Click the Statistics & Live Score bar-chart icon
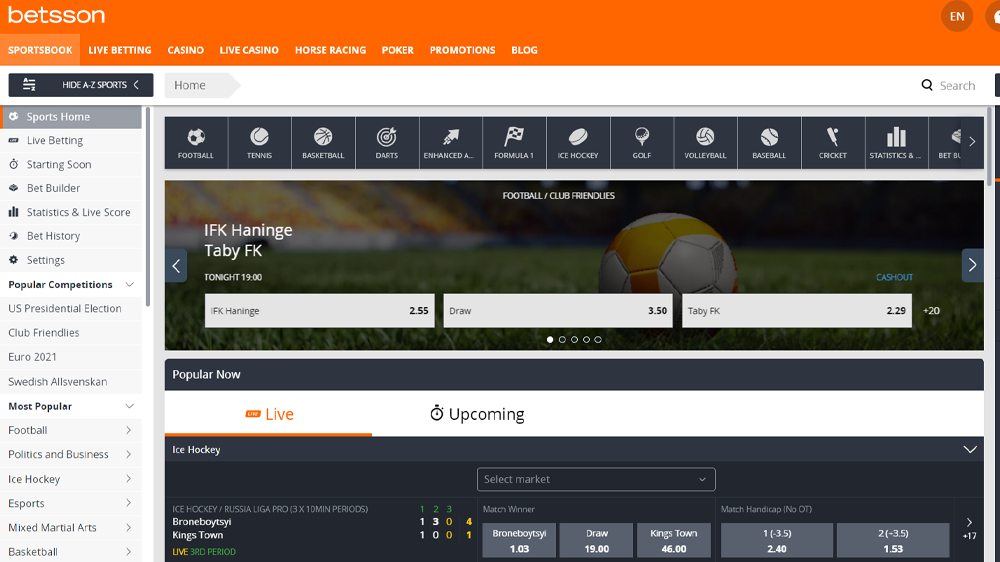This screenshot has width=1000, height=562. point(13,212)
